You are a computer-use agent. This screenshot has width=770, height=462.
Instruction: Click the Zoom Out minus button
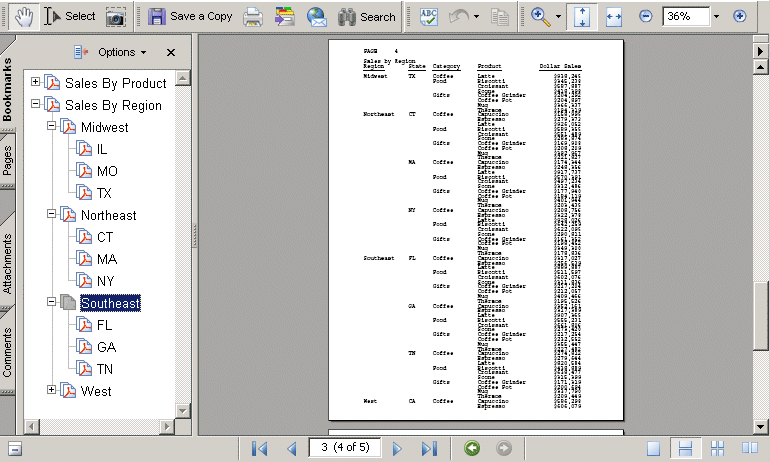(x=646, y=16)
